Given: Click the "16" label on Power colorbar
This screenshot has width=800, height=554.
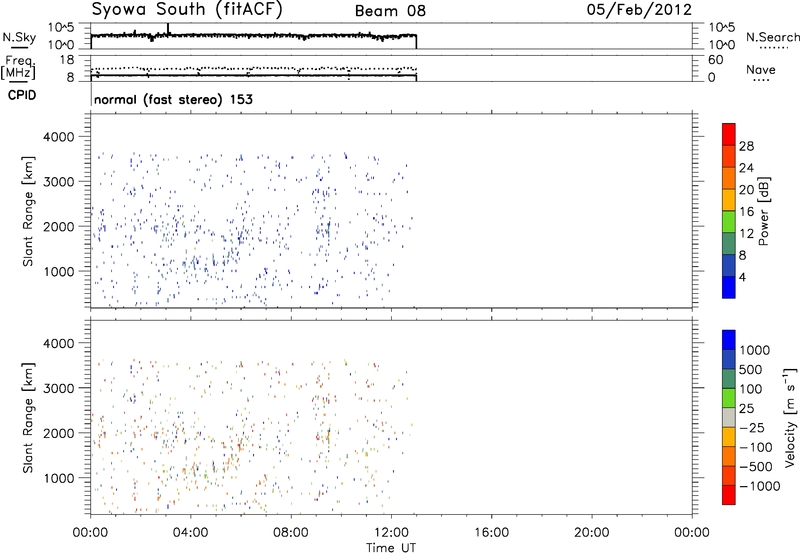Looking at the screenshot, I should coord(746,212).
